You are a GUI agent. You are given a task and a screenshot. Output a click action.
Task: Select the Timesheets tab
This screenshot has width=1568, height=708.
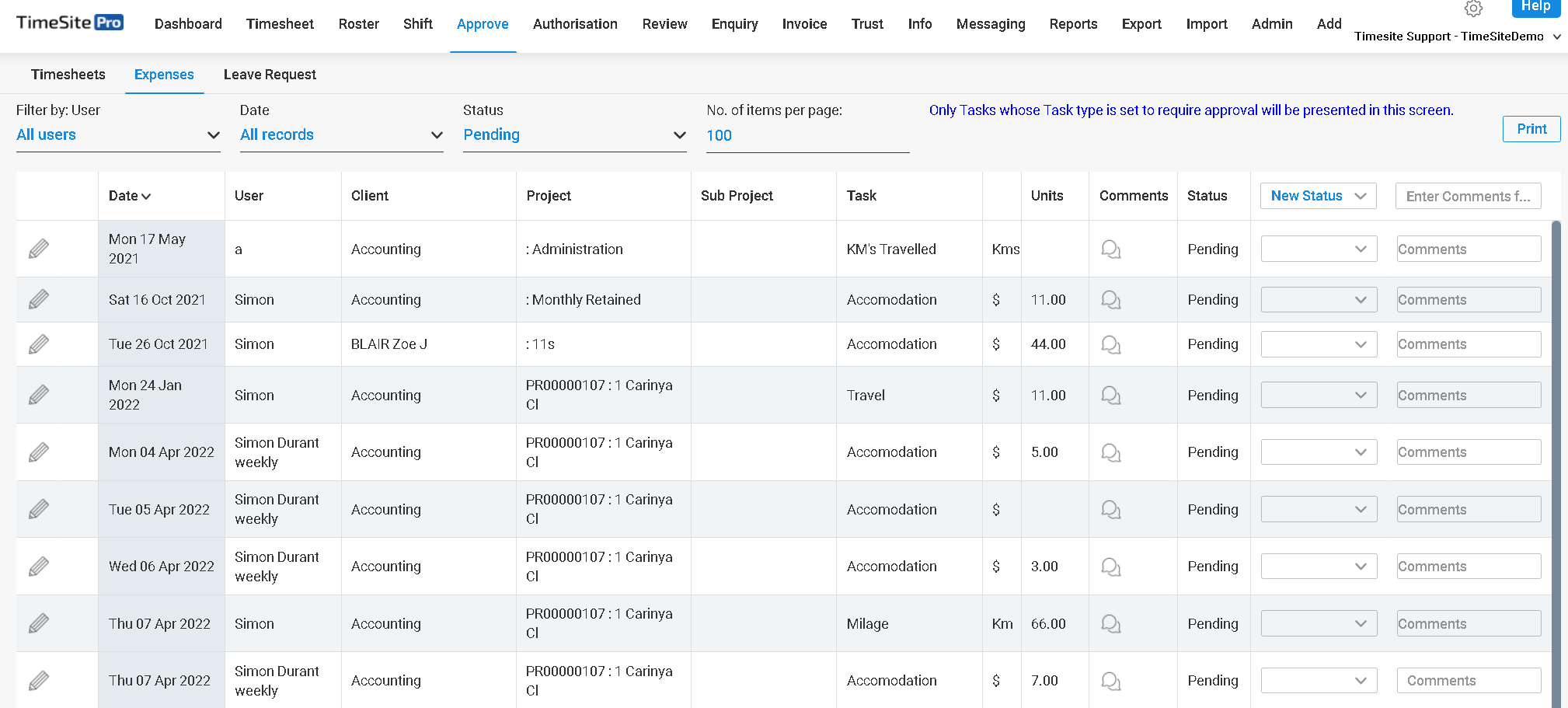68,74
